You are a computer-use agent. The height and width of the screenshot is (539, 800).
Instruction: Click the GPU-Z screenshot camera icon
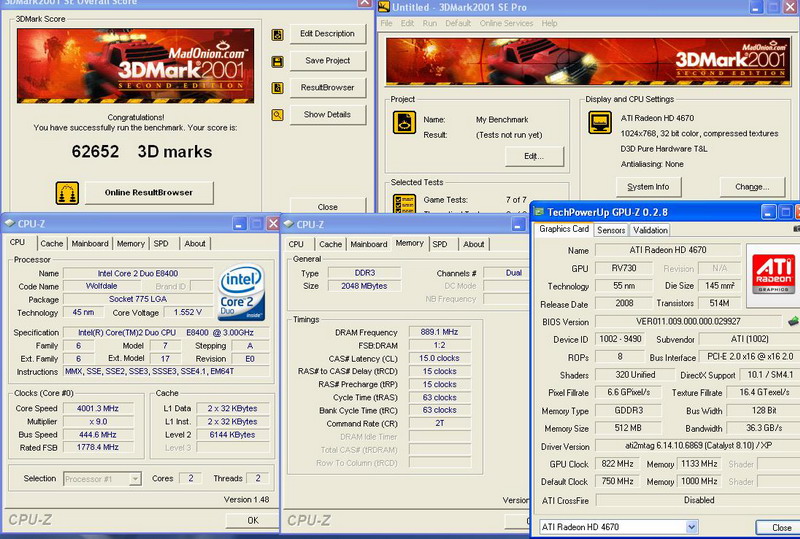pyautogui.click(x=797, y=230)
